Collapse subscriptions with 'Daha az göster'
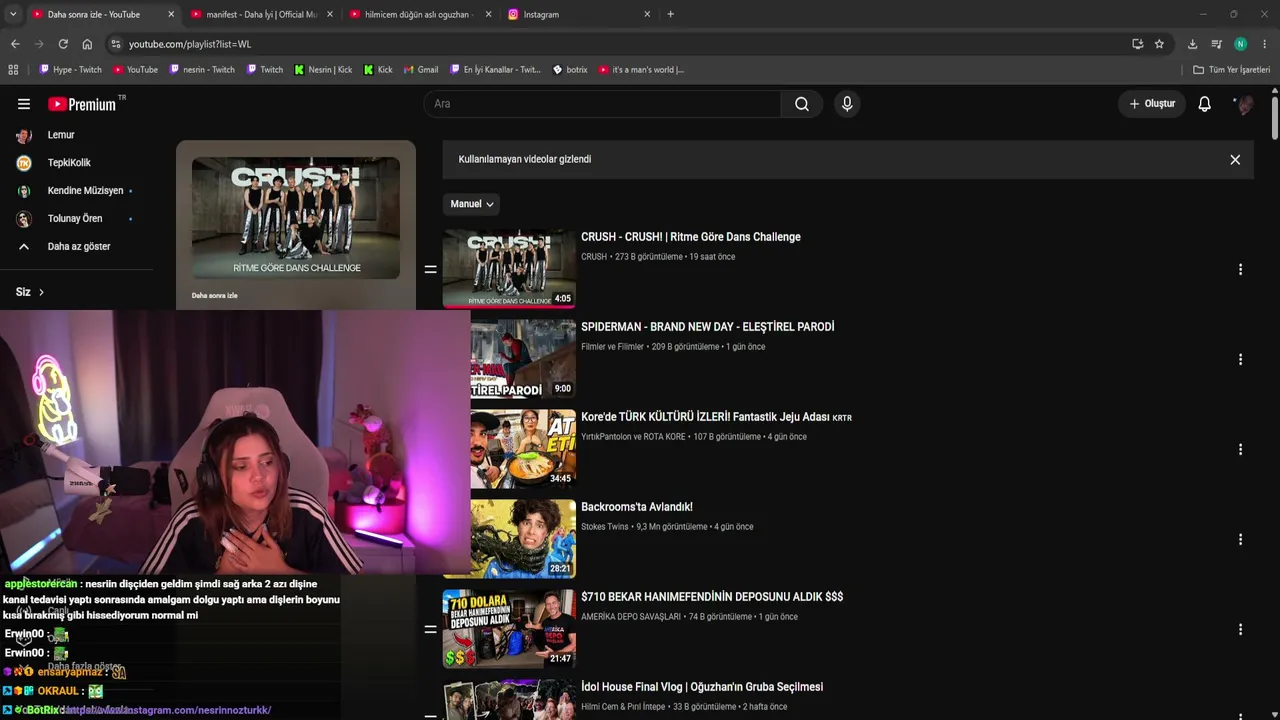Screen dimensions: 1280x720 (77, 247)
